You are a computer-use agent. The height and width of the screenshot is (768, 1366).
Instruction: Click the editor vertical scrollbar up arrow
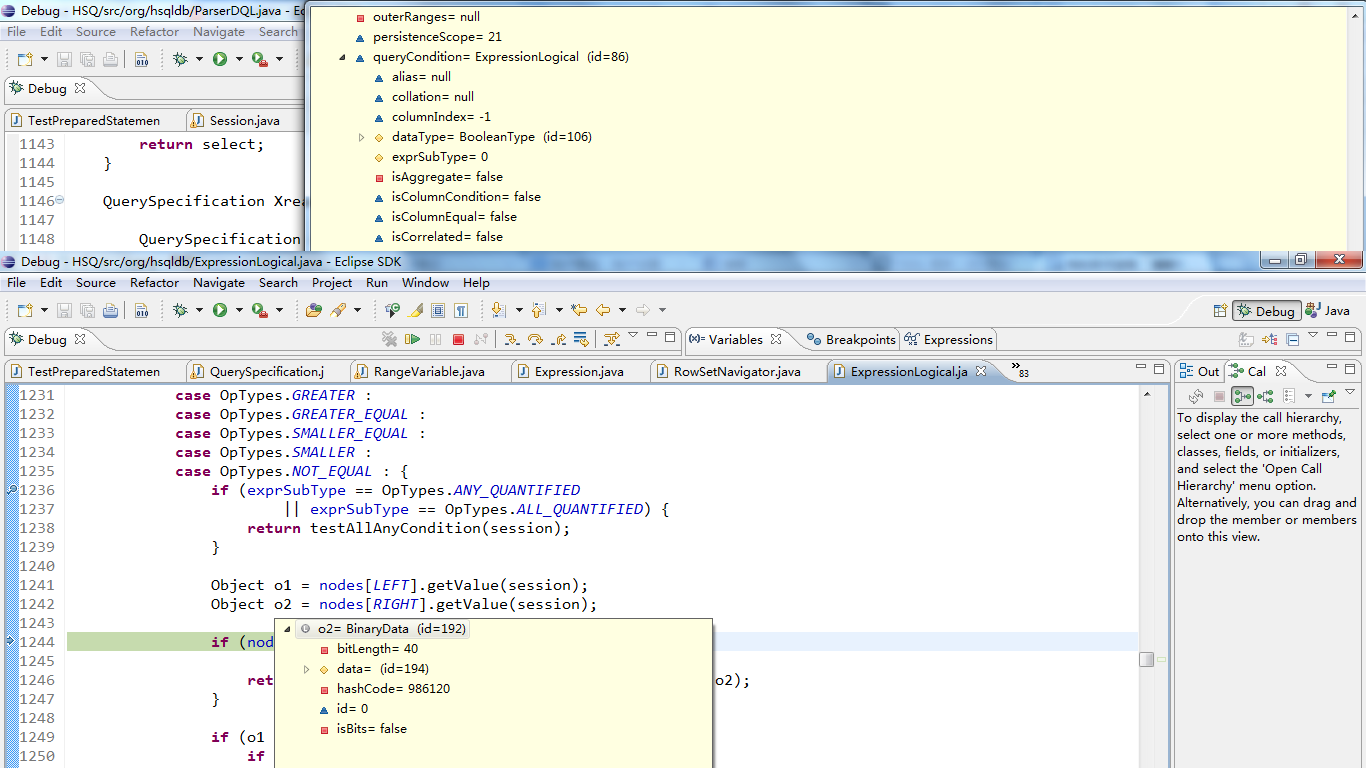[x=1147, y=395]
